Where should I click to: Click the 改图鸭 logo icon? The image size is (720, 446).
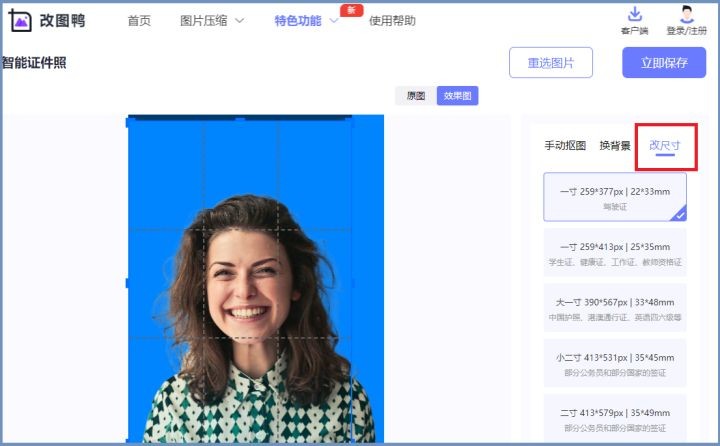(x=20, y=21)
